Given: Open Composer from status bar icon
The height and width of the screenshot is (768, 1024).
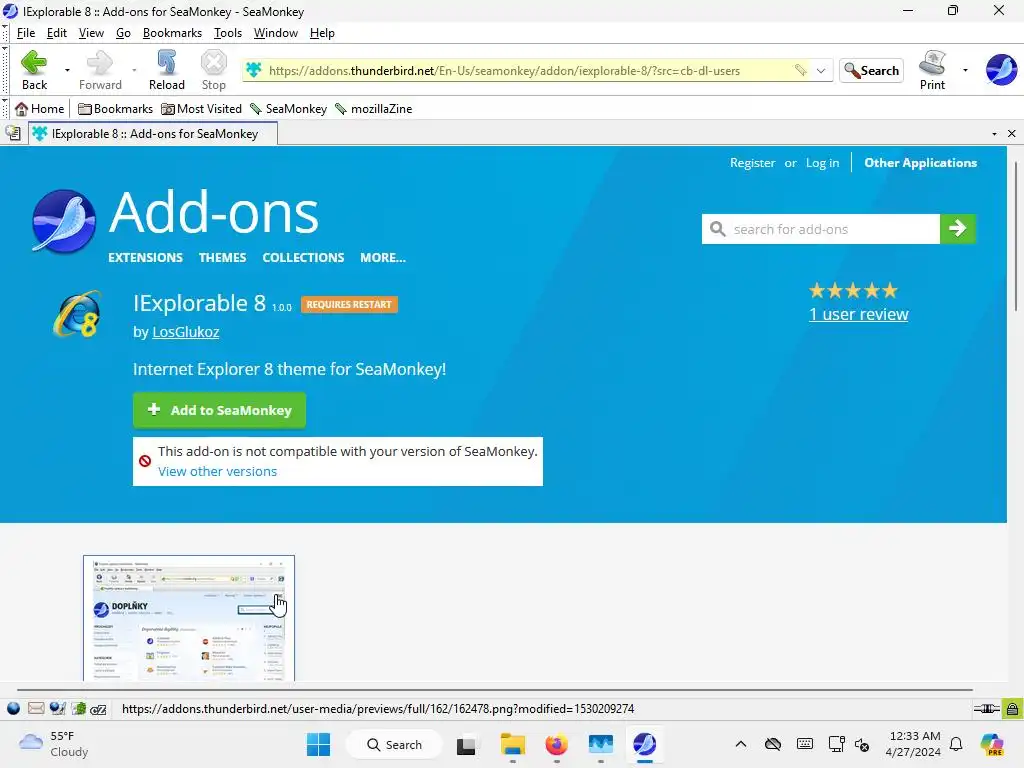Looking at the screenshot, I should coord(57,709).
